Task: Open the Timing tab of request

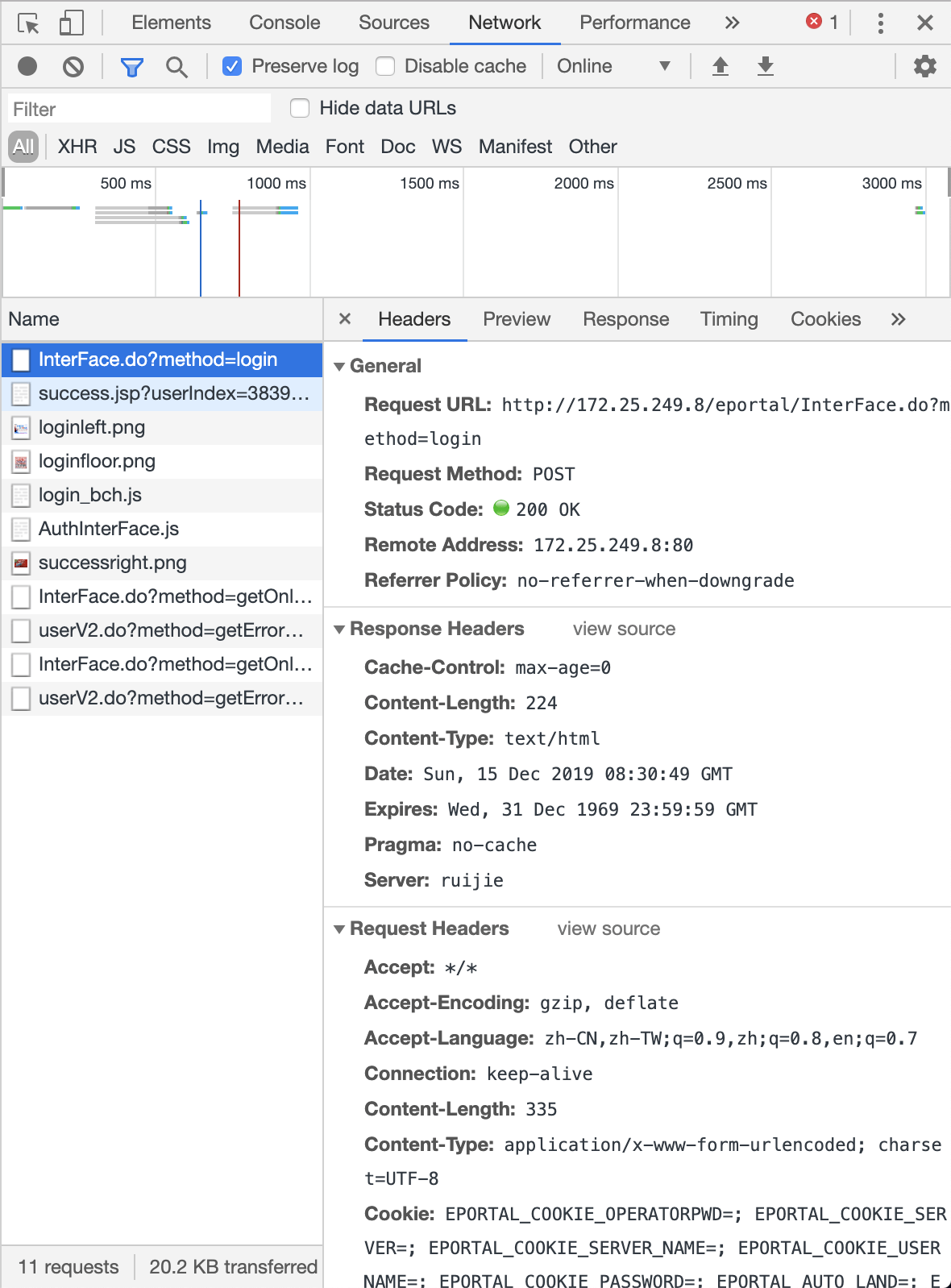Action: click(x=729, y=319)
